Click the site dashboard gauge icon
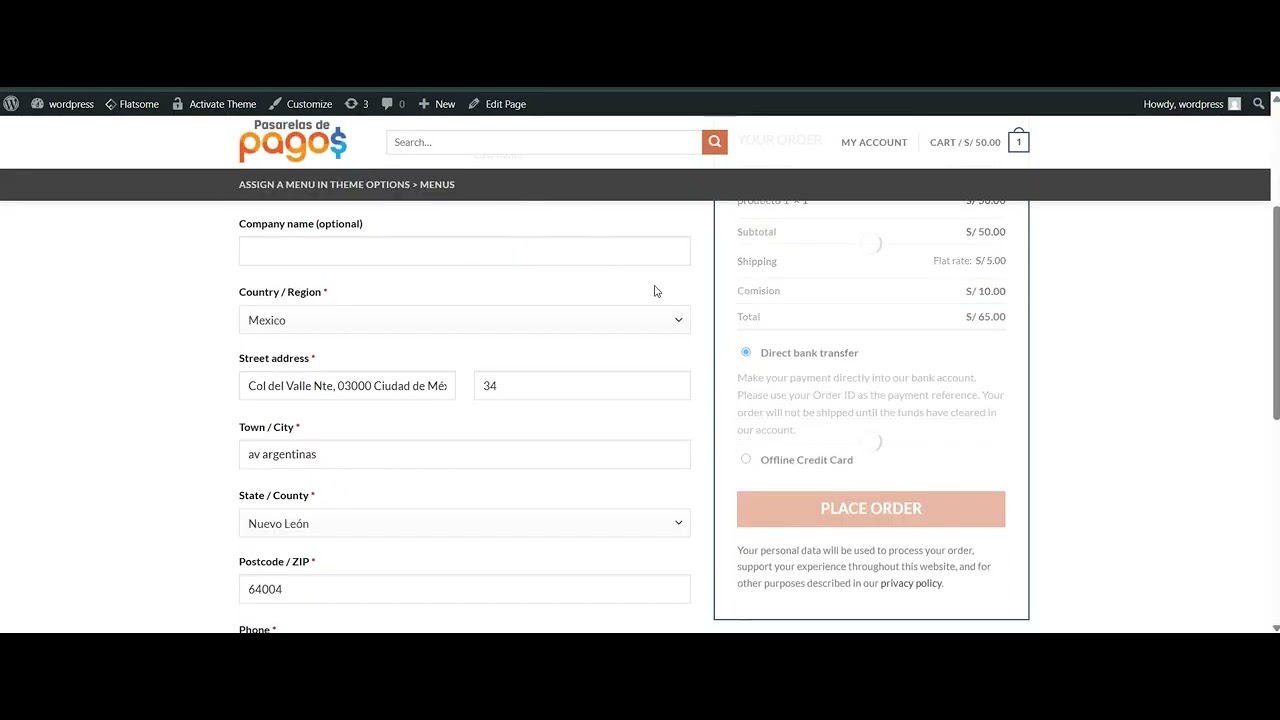The image size is (1280, 720). (x=37, y=104)
